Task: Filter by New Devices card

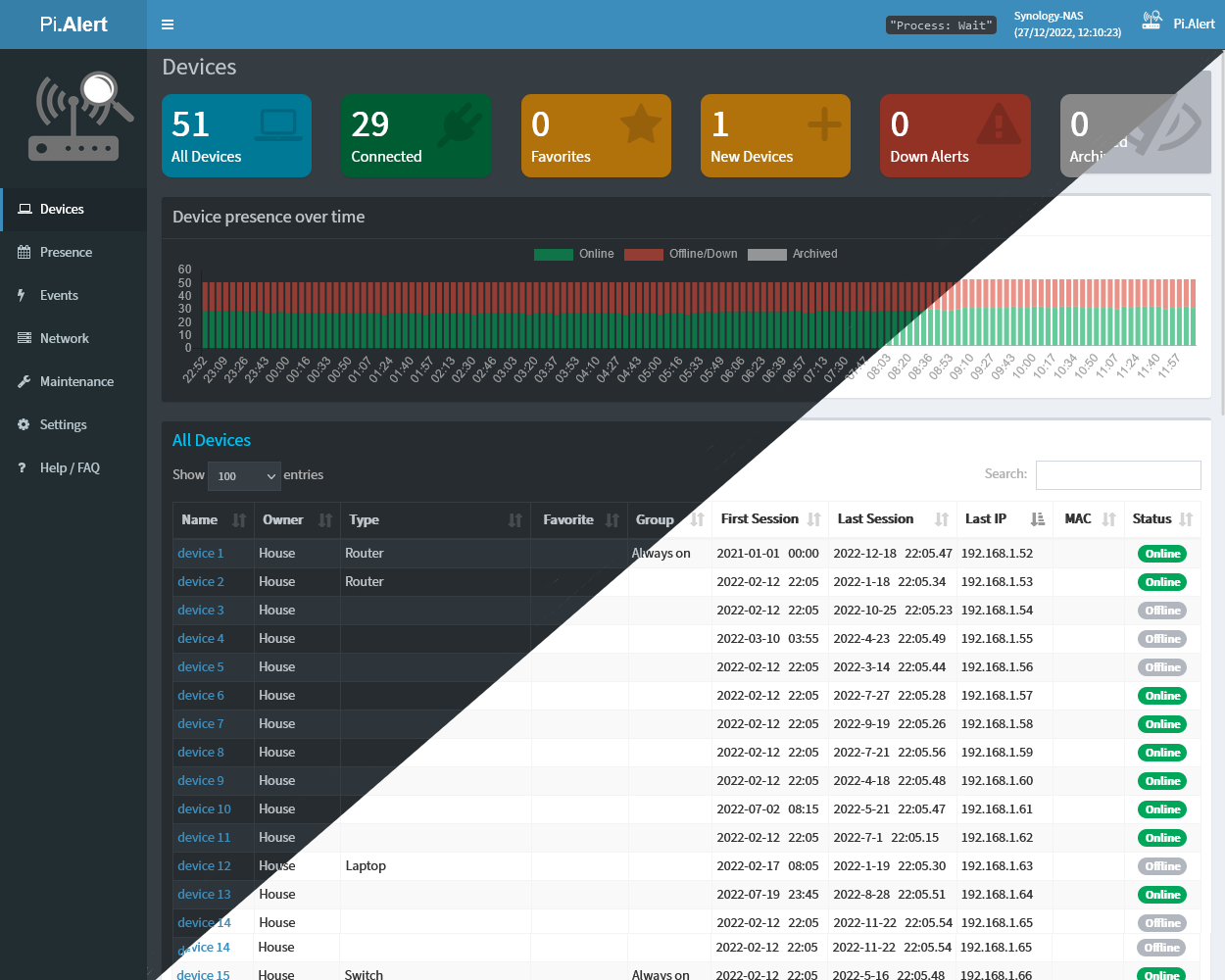Action: pyautogui.click(x=775, y=136)
